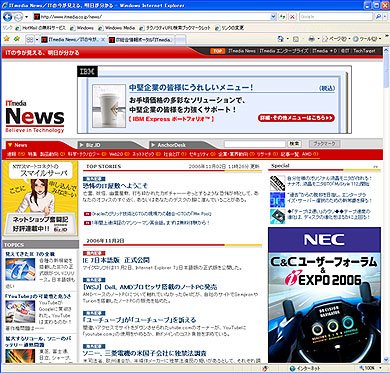Open 見えてきたIE 7の全貌 topic link
This screenshot has height=373, width=390.
click(x=30, y=254)
